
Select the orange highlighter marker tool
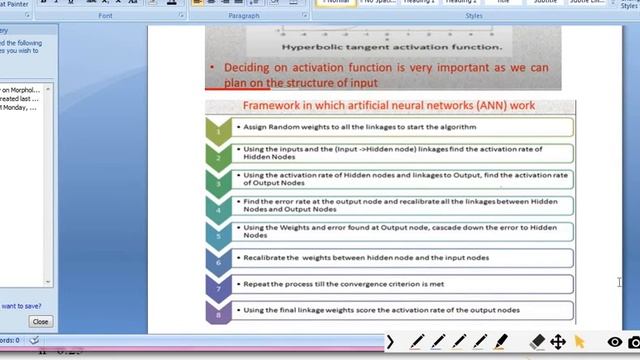(x=501, y=342)
